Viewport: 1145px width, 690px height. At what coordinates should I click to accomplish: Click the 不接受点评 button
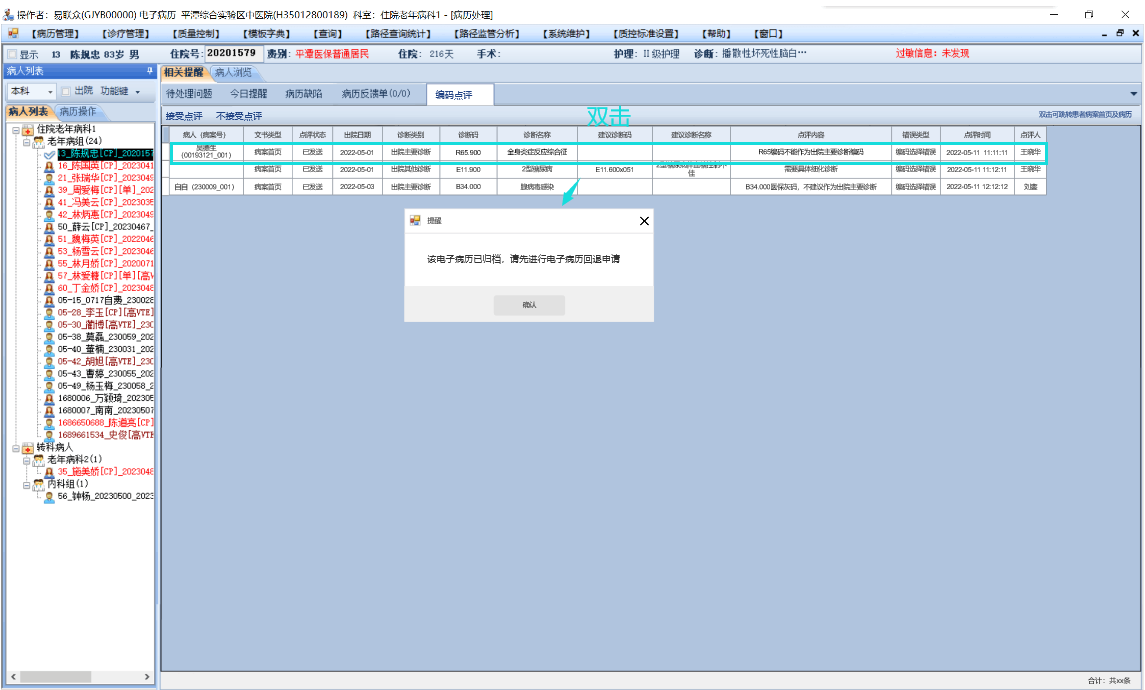coord(239,116)
